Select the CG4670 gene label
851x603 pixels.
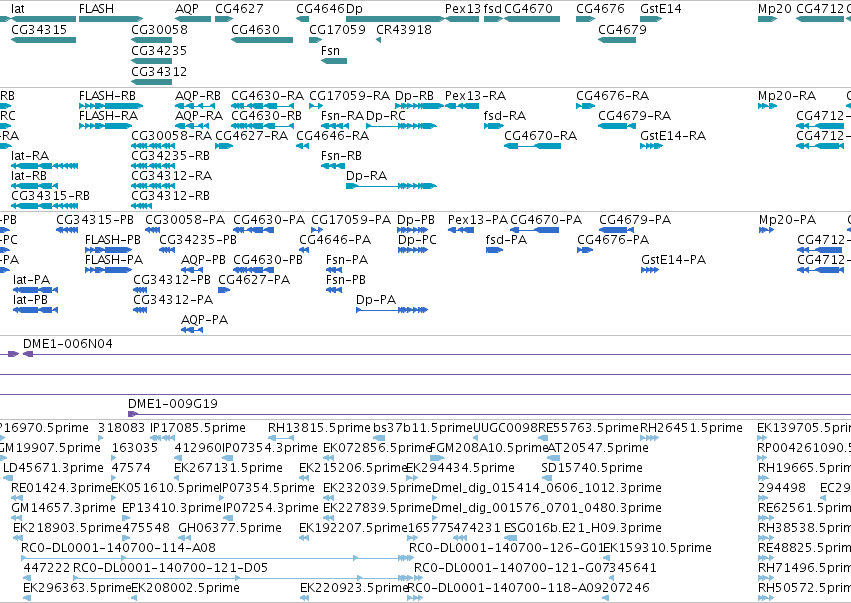528,9
